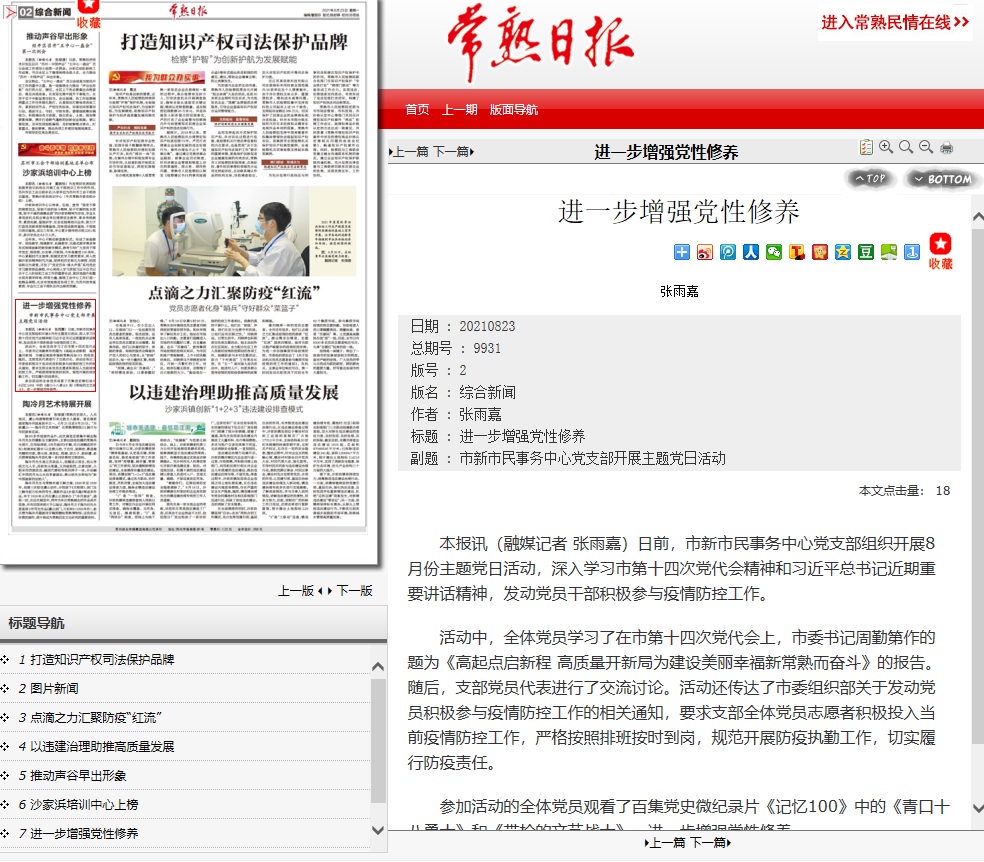Jump to page BOTTOM button
This screenshot has height=862, width=984.
coord(943,179)
